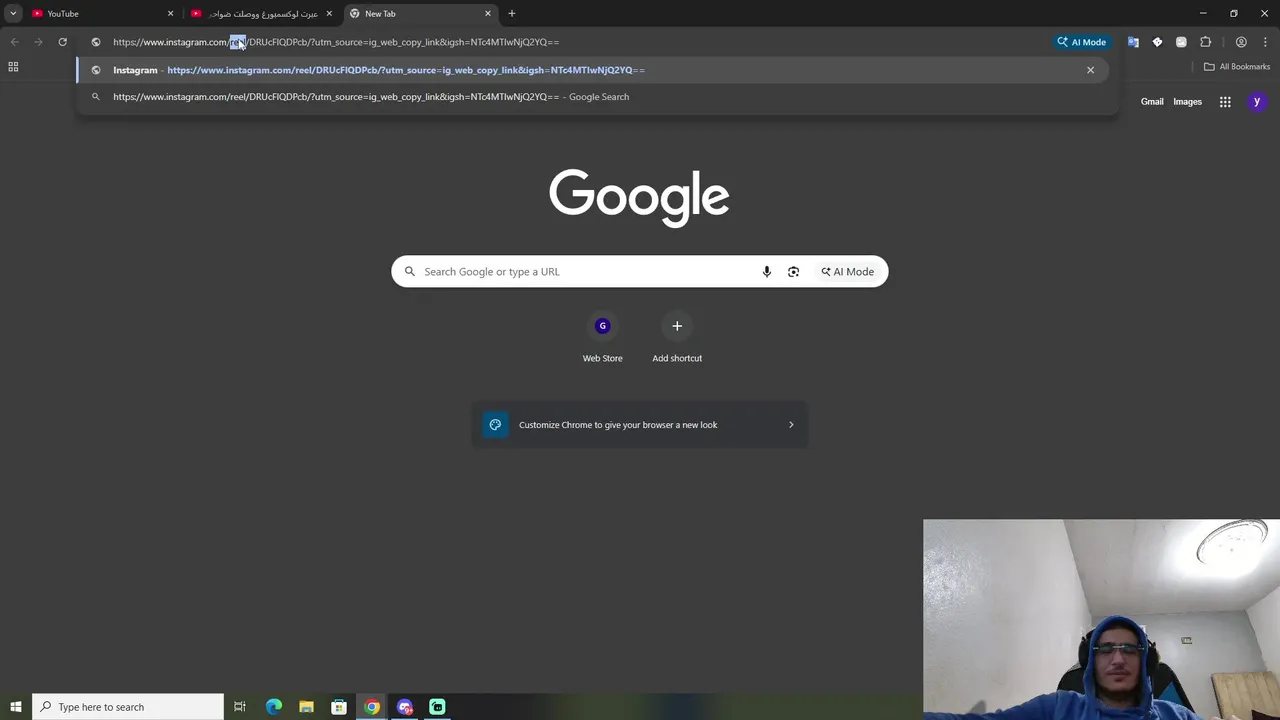Open Task View from the taskbar
The width and height of the screenshot is (1280, 720).
240,707
